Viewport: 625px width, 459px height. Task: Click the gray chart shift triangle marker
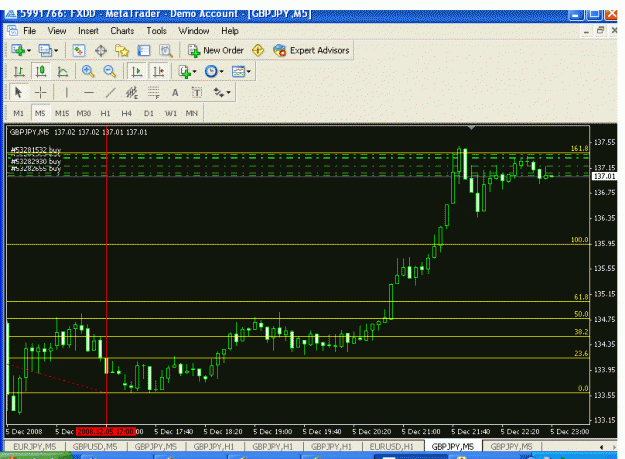click(x=471, y=128)
